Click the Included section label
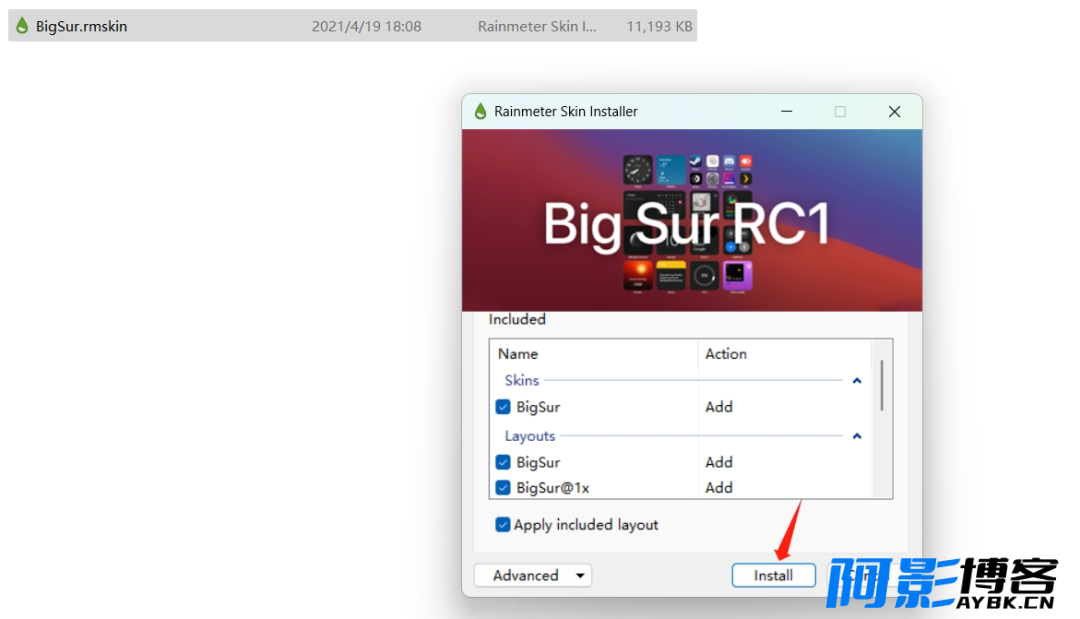 click(517, 319)
